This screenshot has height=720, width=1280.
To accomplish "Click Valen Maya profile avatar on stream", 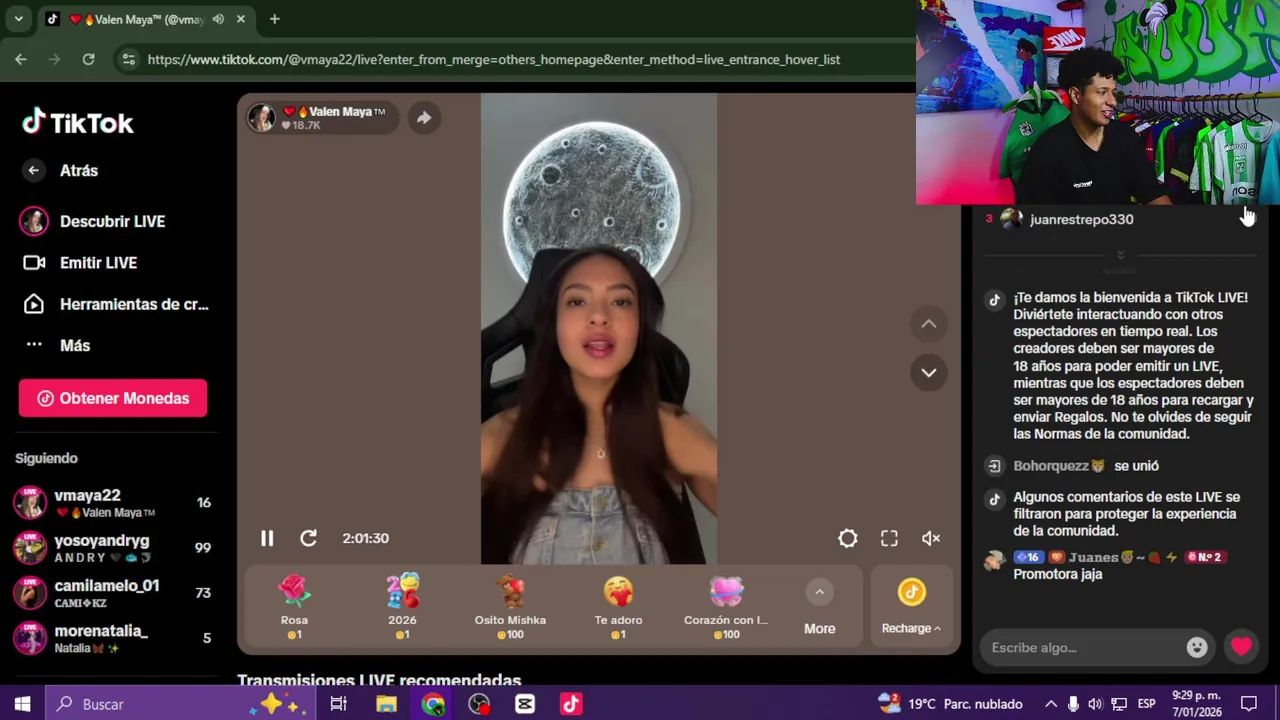I will point(262,118).
